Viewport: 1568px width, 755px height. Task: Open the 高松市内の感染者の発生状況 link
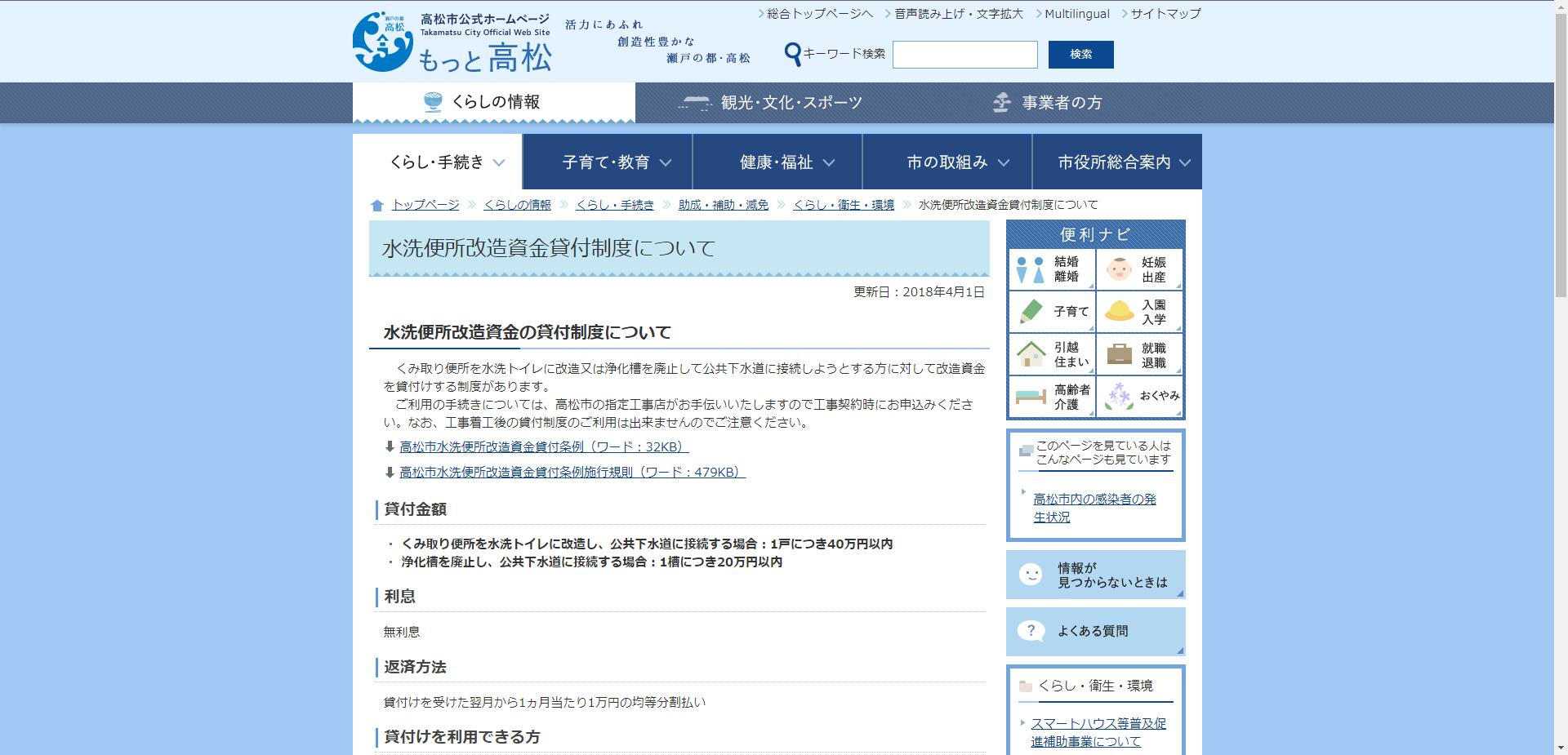tap(1094, 509)
